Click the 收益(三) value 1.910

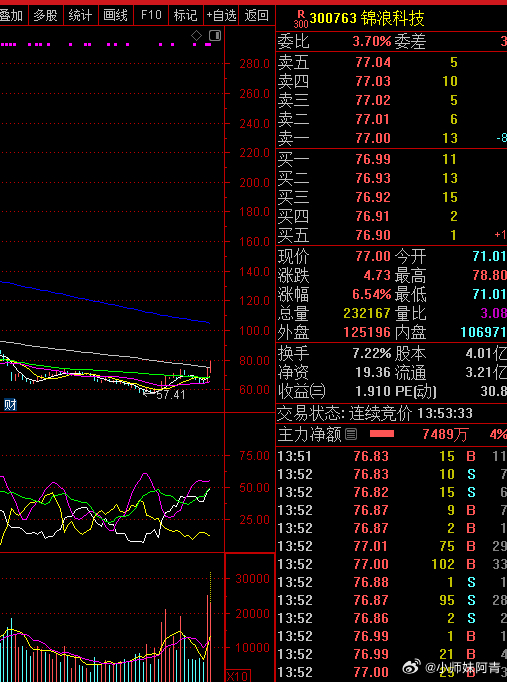(373, 391)
